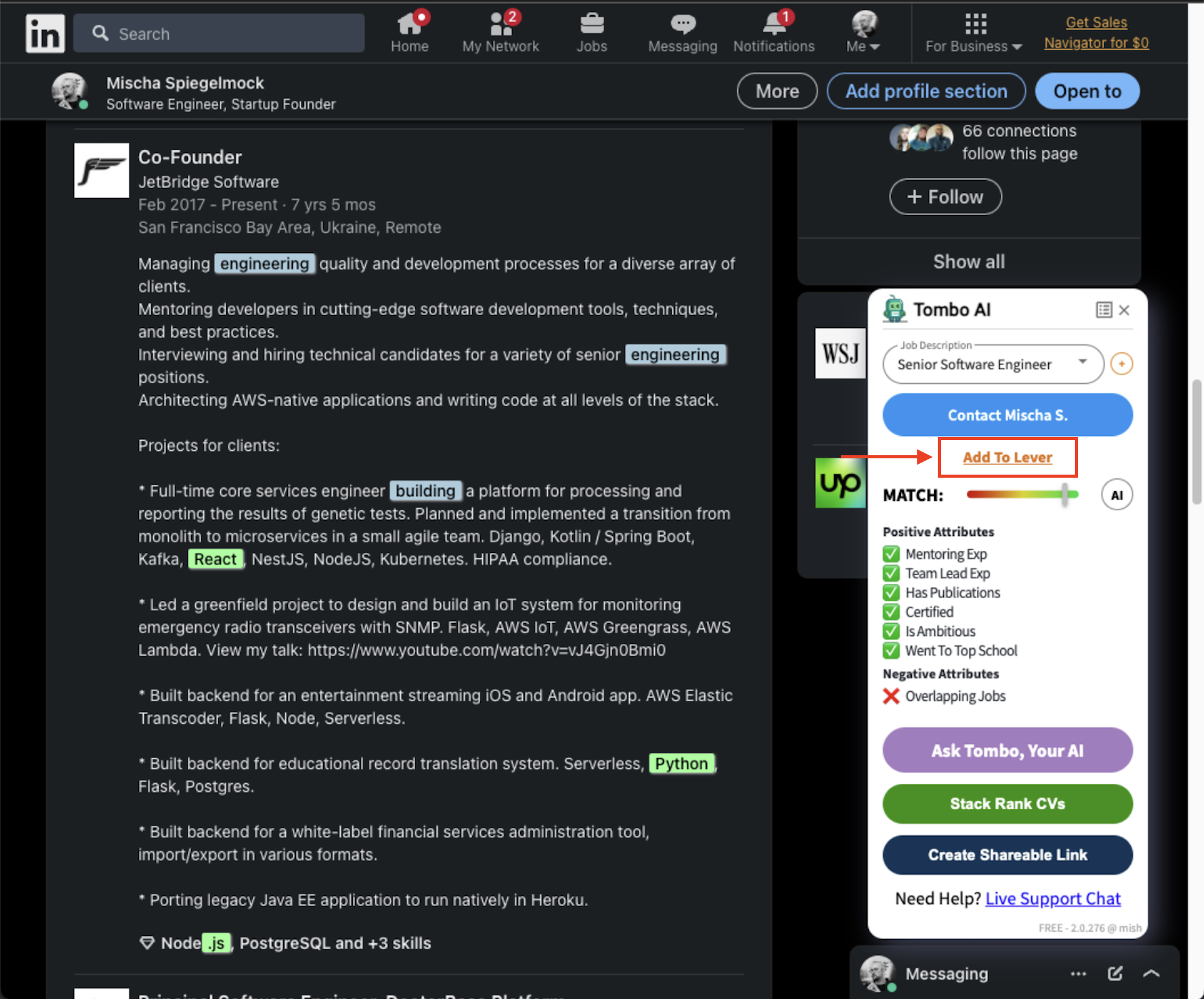1204x999 pixels.
Task: Focus the LinkedIn Search field
Action: point(219,33)
